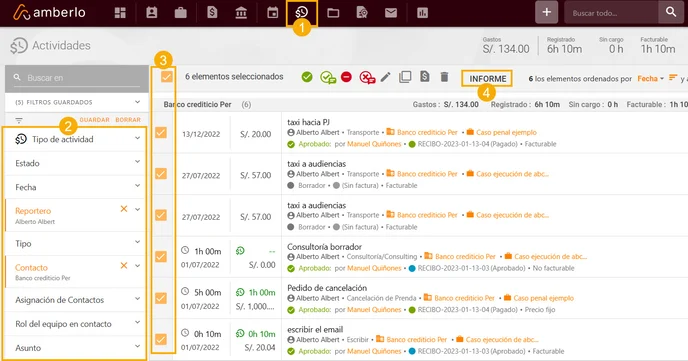Screen dimensions: 688x361
Task: Click the Banco crediticio Per group header
Action: (x=197, y=104)
